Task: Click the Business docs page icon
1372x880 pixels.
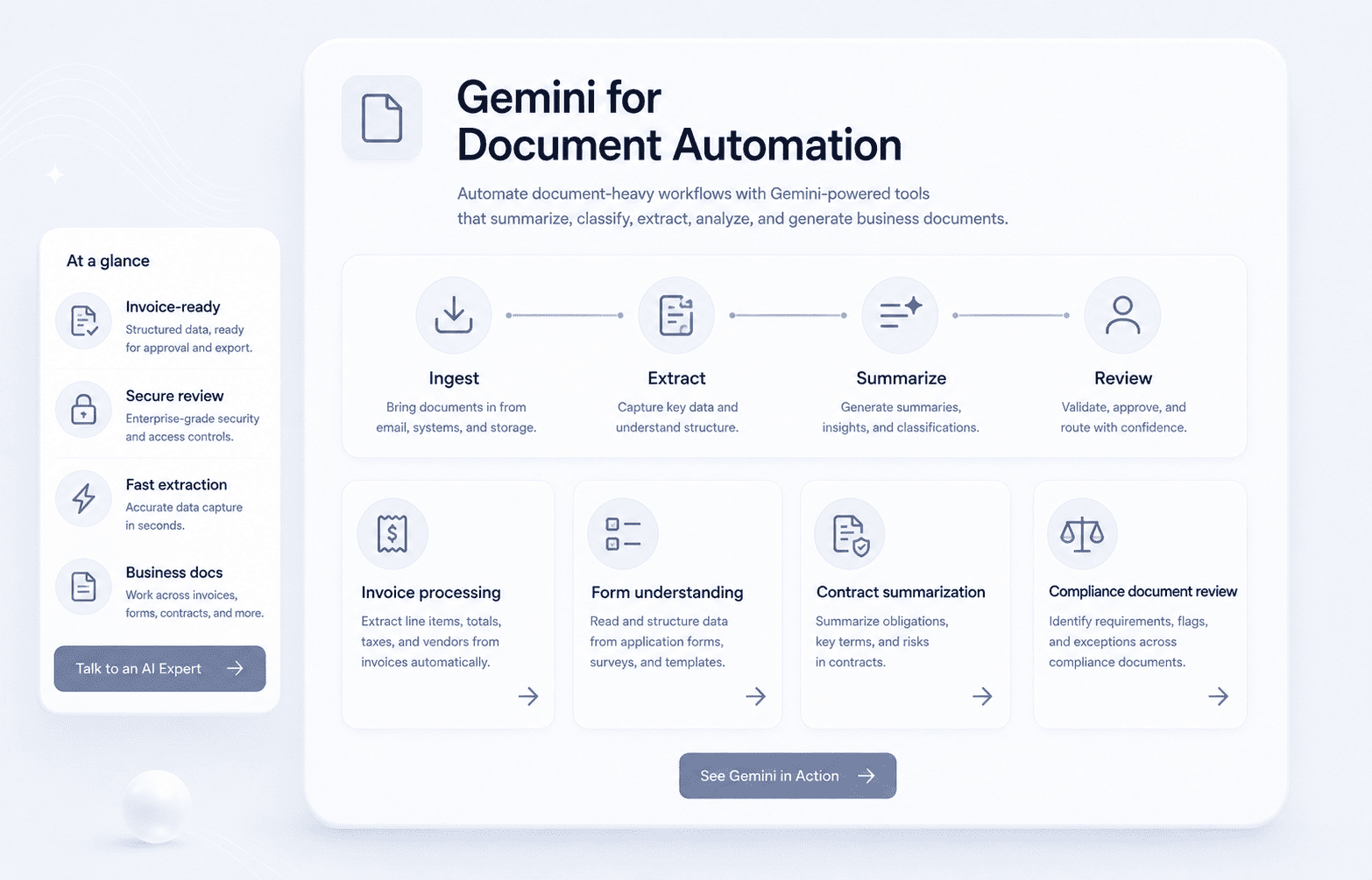Action: (84, 587)
